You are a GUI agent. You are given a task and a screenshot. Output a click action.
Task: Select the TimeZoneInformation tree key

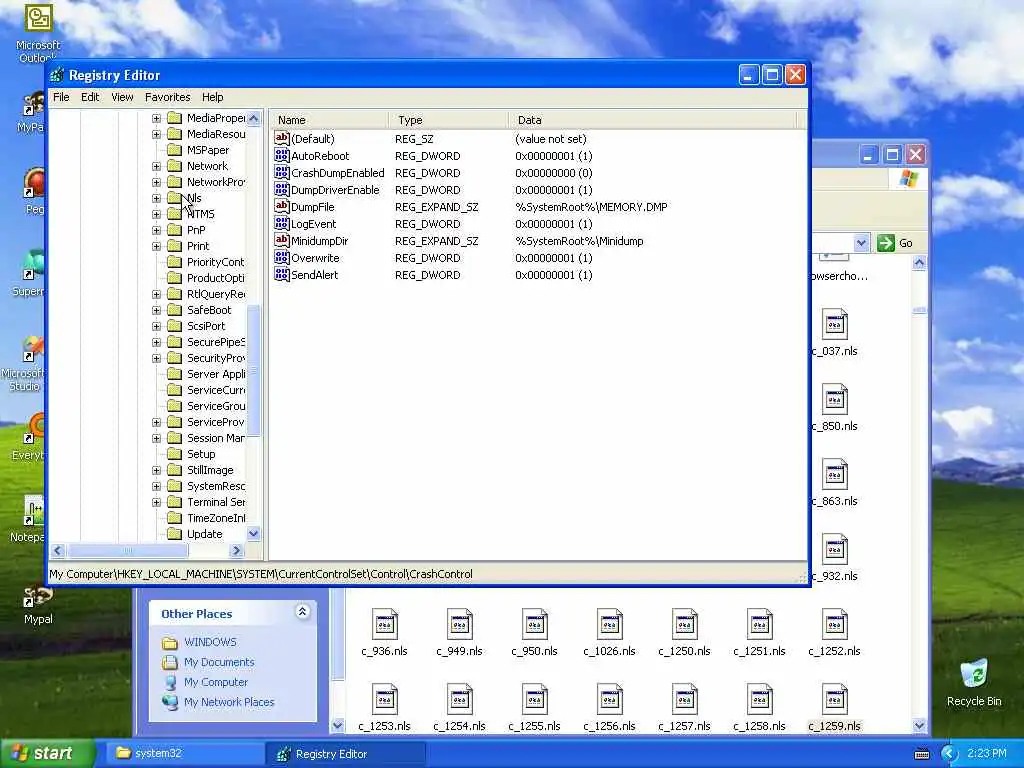point(216,518)
